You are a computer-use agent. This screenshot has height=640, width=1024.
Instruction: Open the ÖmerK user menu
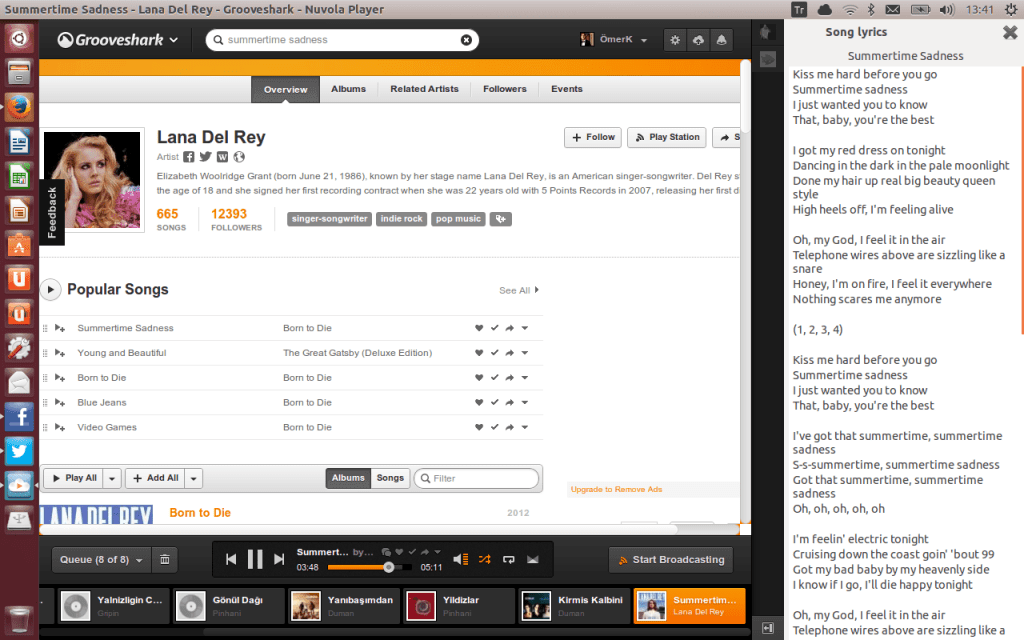click(614, 39)
